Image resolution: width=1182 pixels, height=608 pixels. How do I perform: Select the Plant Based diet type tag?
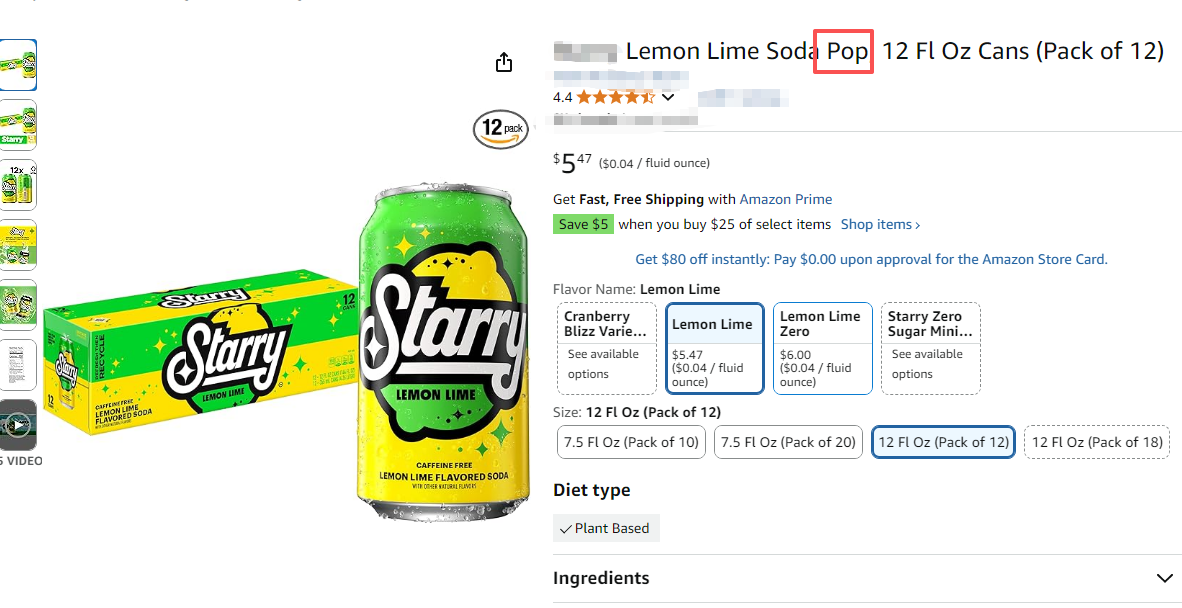(606, 528)
